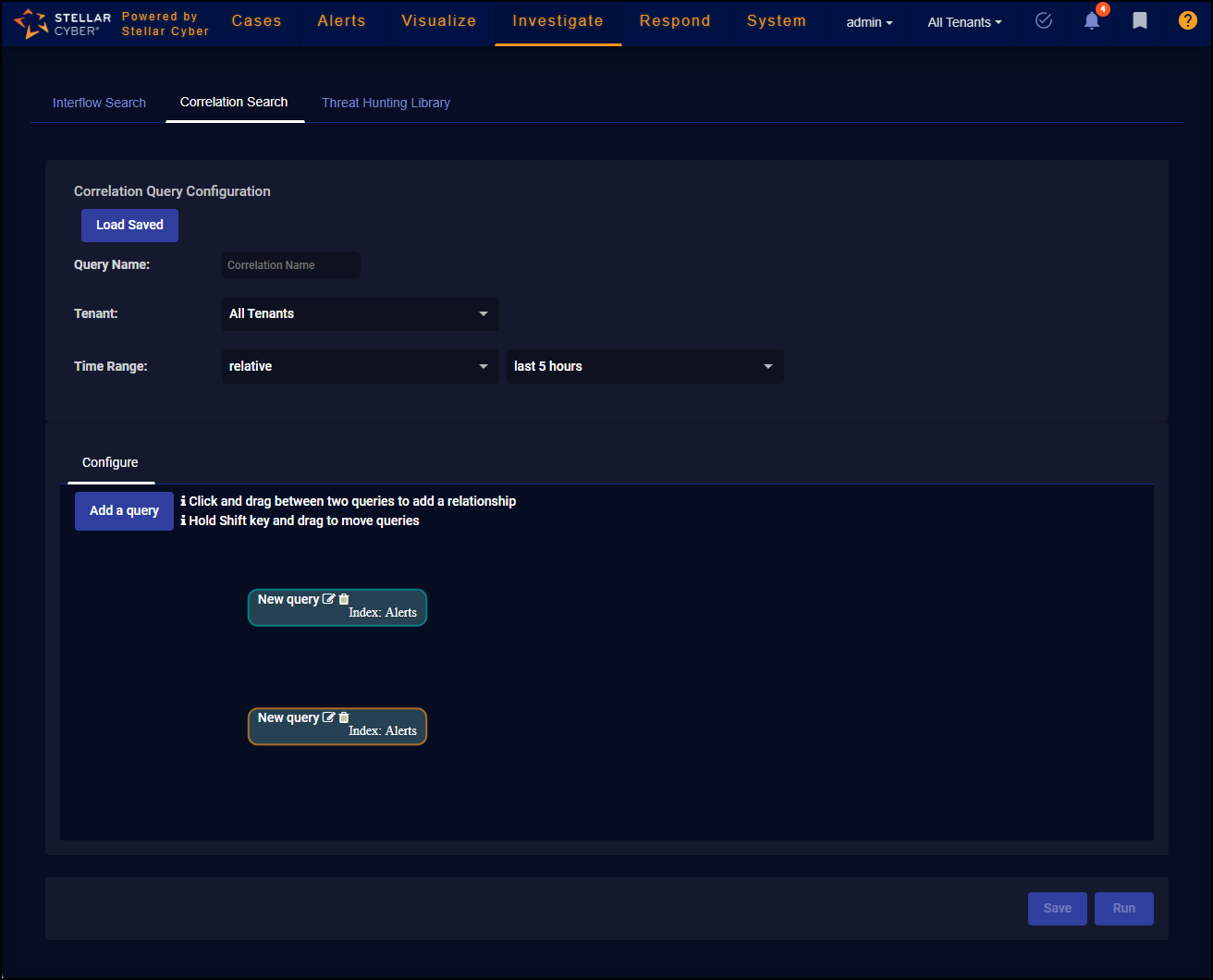Switch to Threat Hunting Library tab
1213x980 pixels.
pos(386,103)
